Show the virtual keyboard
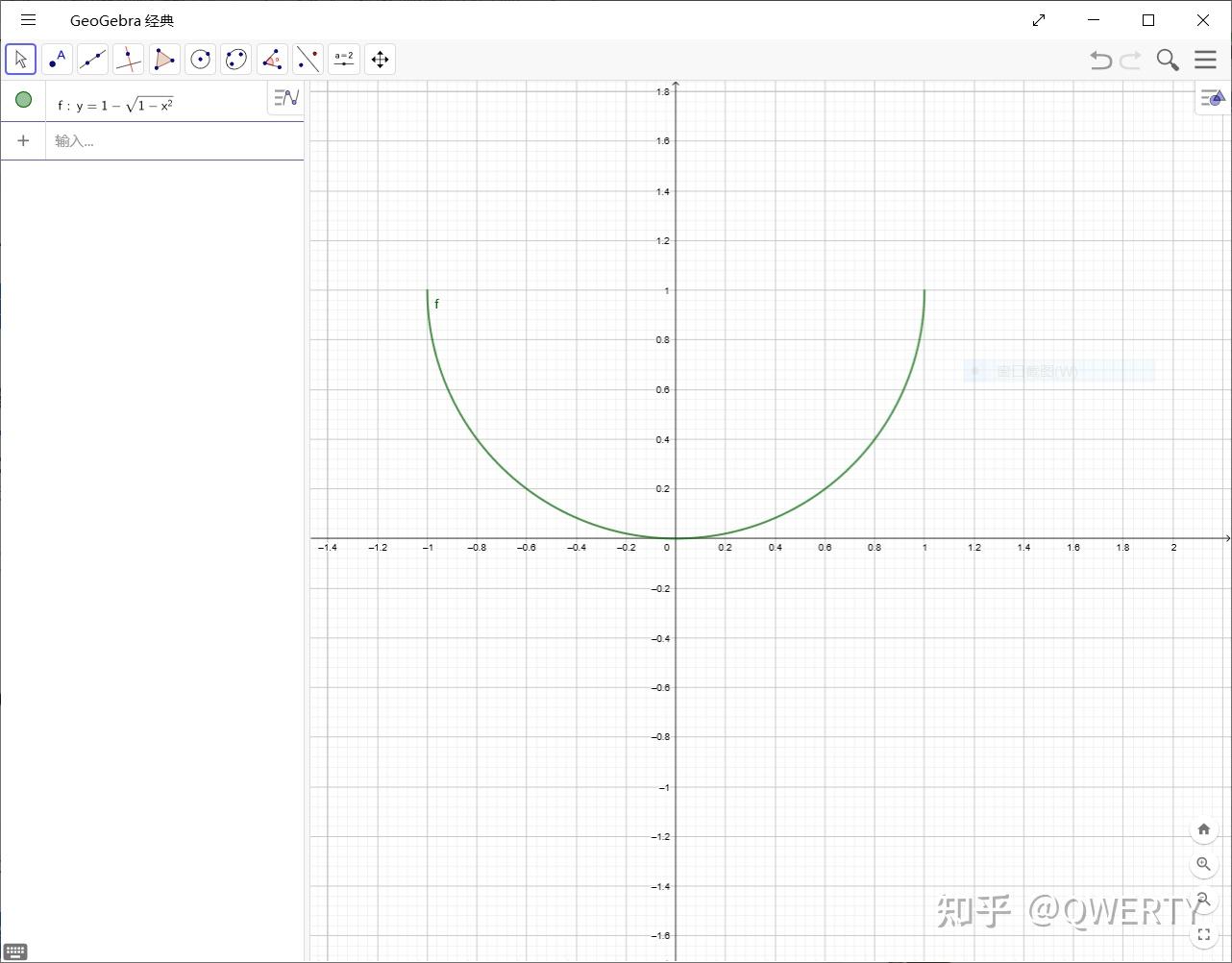Viewport: 1232px width, 963px height. click(15, 950)
